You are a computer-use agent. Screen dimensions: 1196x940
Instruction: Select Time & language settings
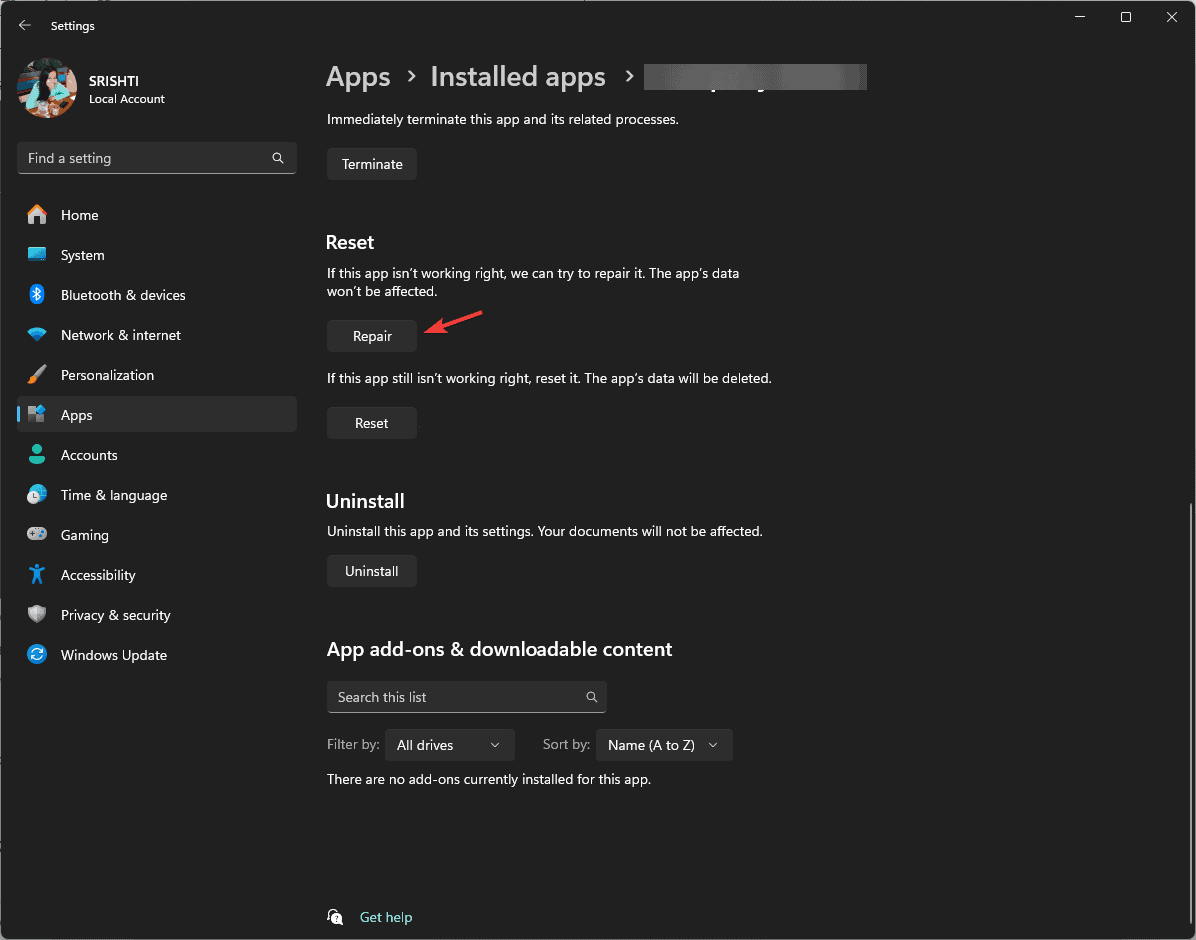click(x=112, y=494)
